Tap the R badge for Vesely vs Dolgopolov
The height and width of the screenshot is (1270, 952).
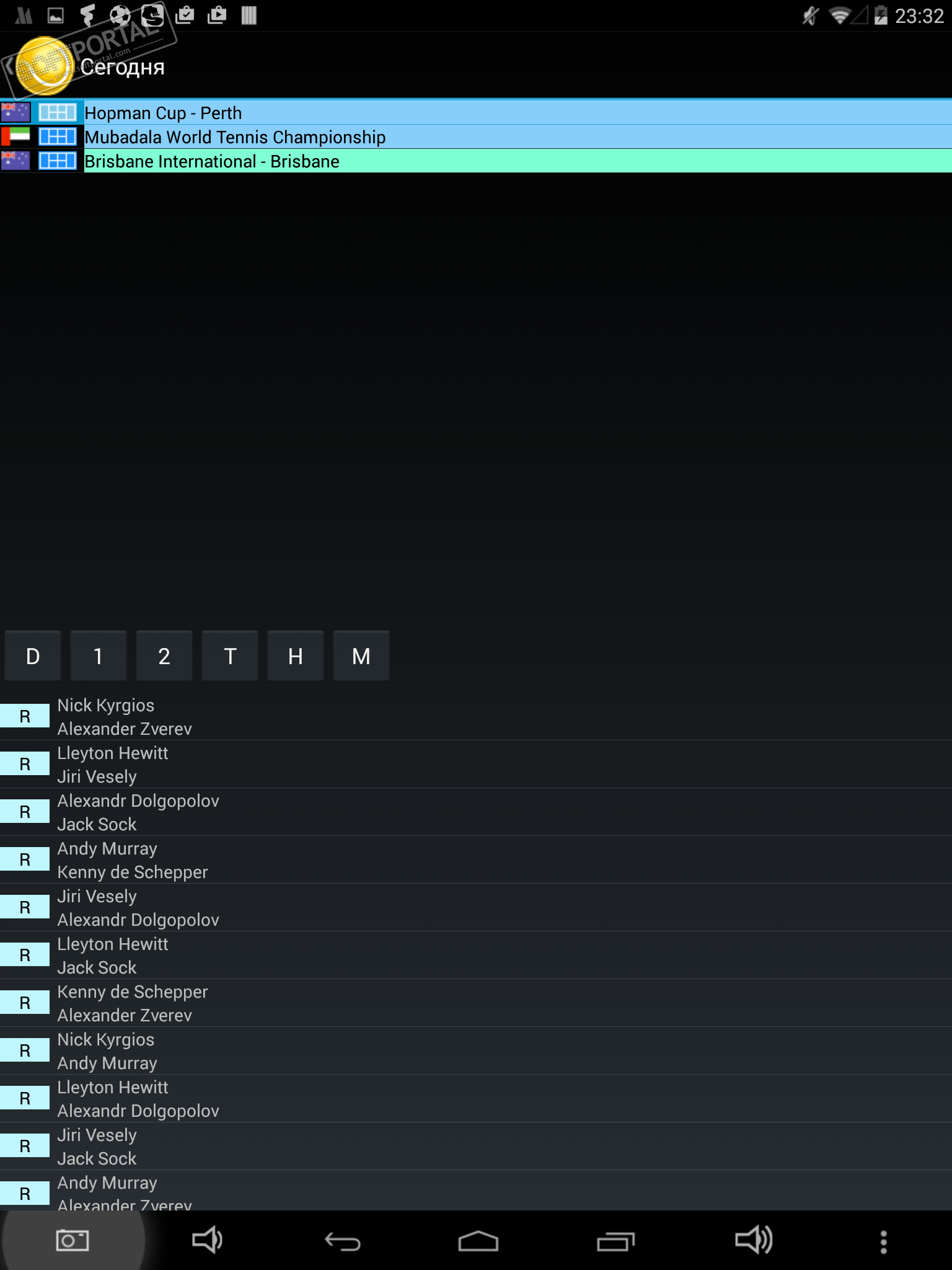pyautogui.click(x=25, y=907)
